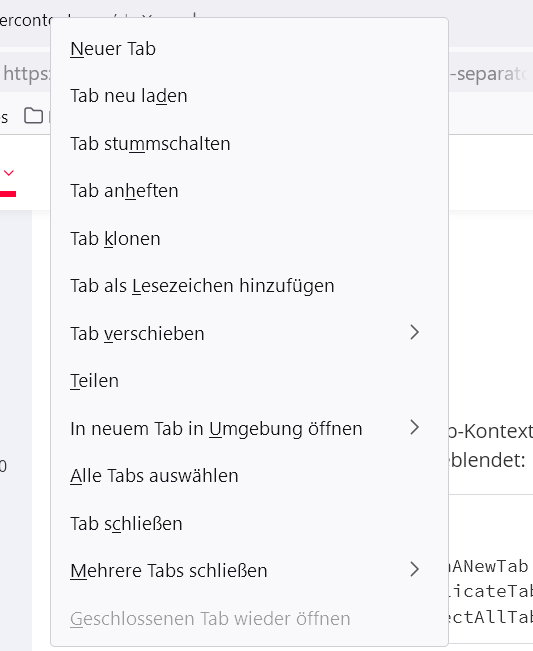Expand Tab verschieben submenu arrow

[414, 333]
